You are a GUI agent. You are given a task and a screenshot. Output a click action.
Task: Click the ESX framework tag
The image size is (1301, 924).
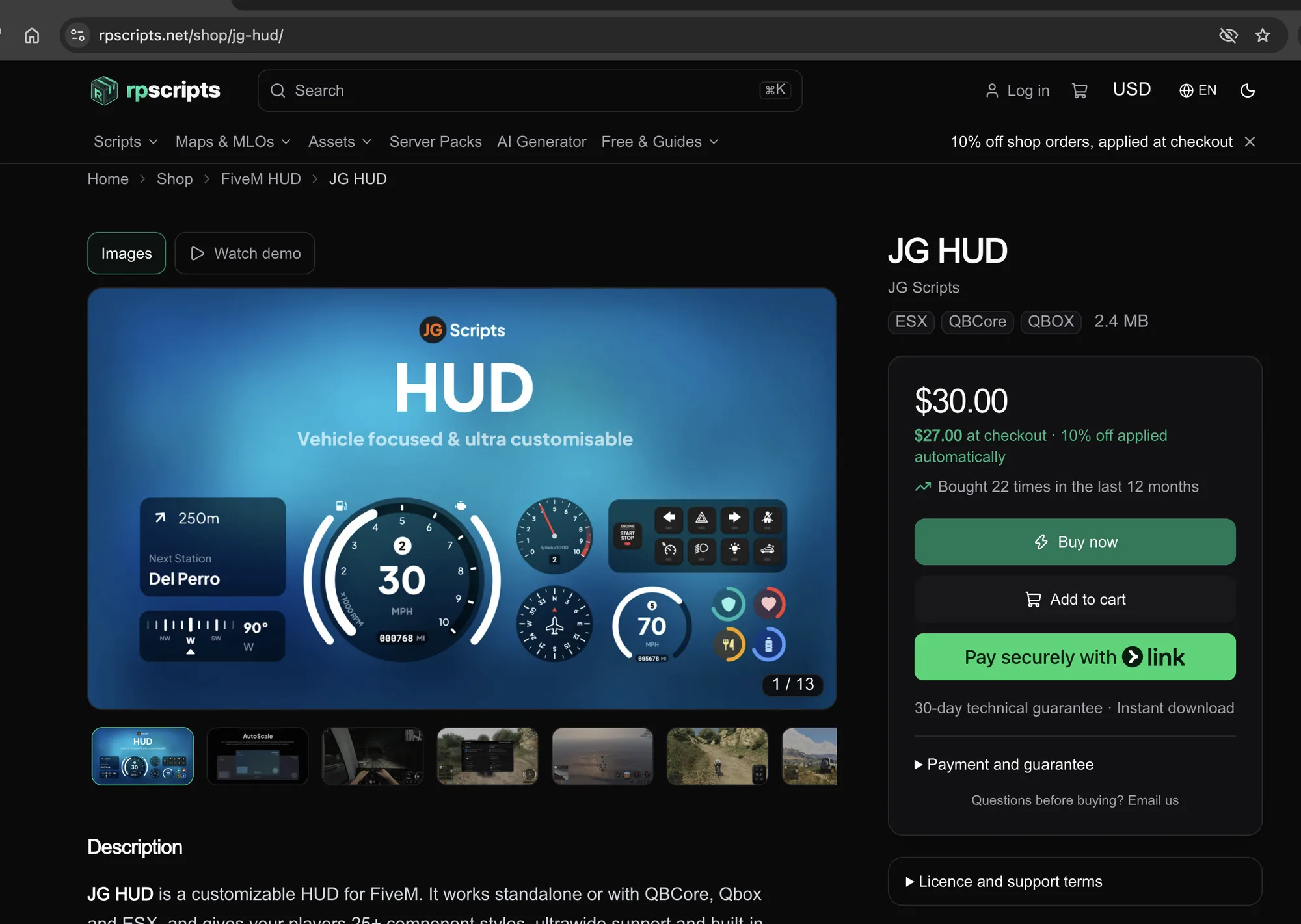[911, 321]
